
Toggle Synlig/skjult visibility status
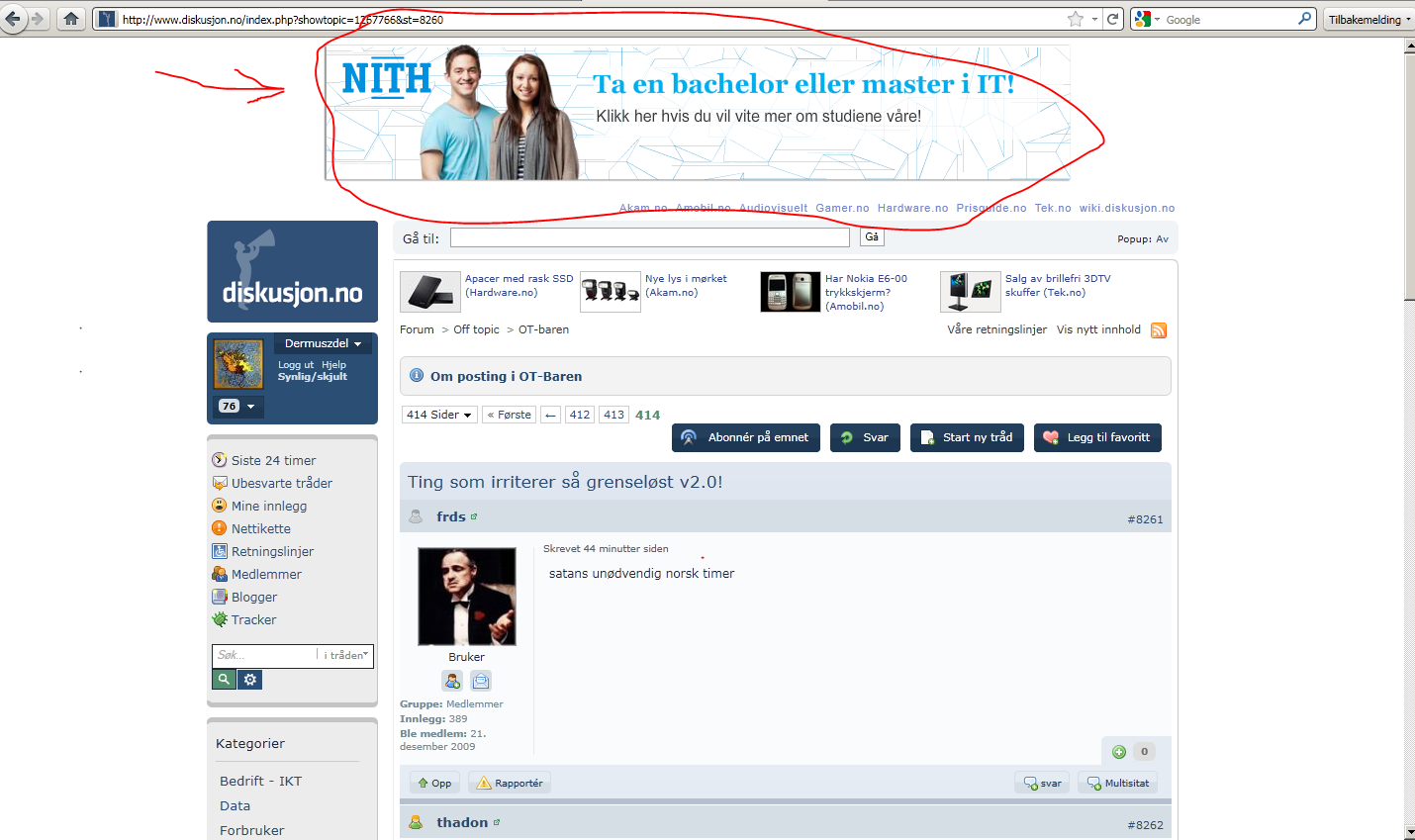pos(312,377)
